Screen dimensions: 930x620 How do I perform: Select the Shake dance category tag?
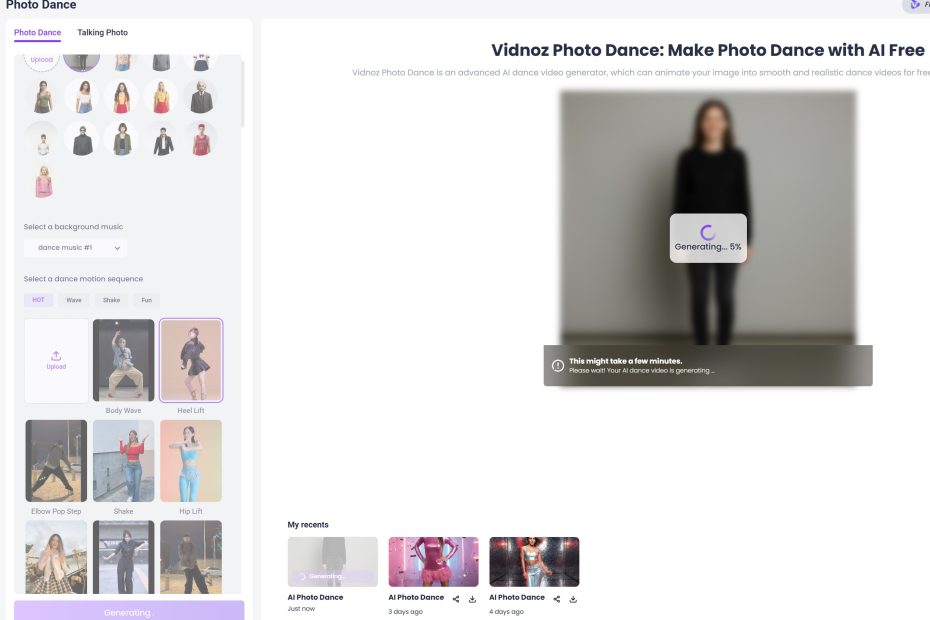(x=112, y=300)
